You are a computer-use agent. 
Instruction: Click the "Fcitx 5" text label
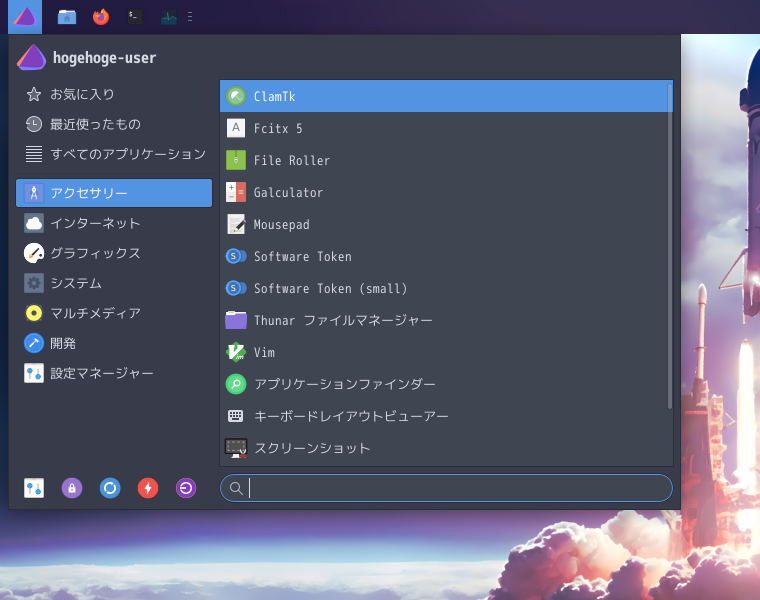pyautogui.click(x=278, y=128)
